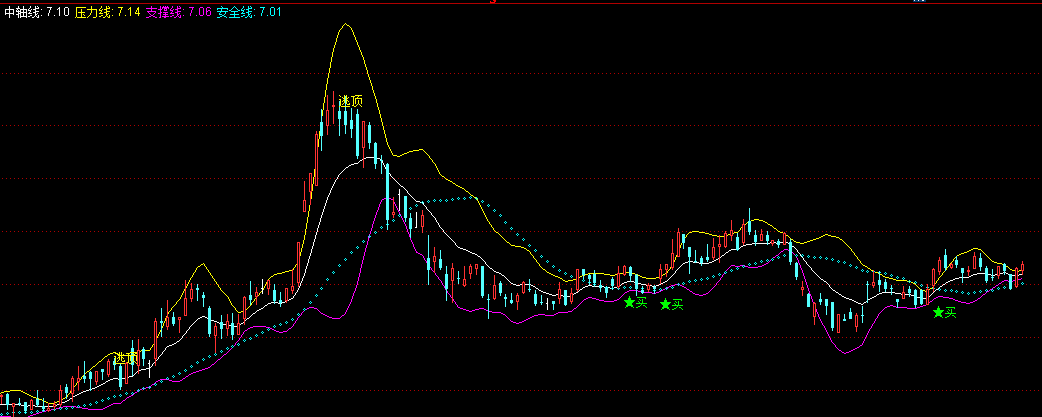Select the yellow 压力线 legend label

point(93,12)
